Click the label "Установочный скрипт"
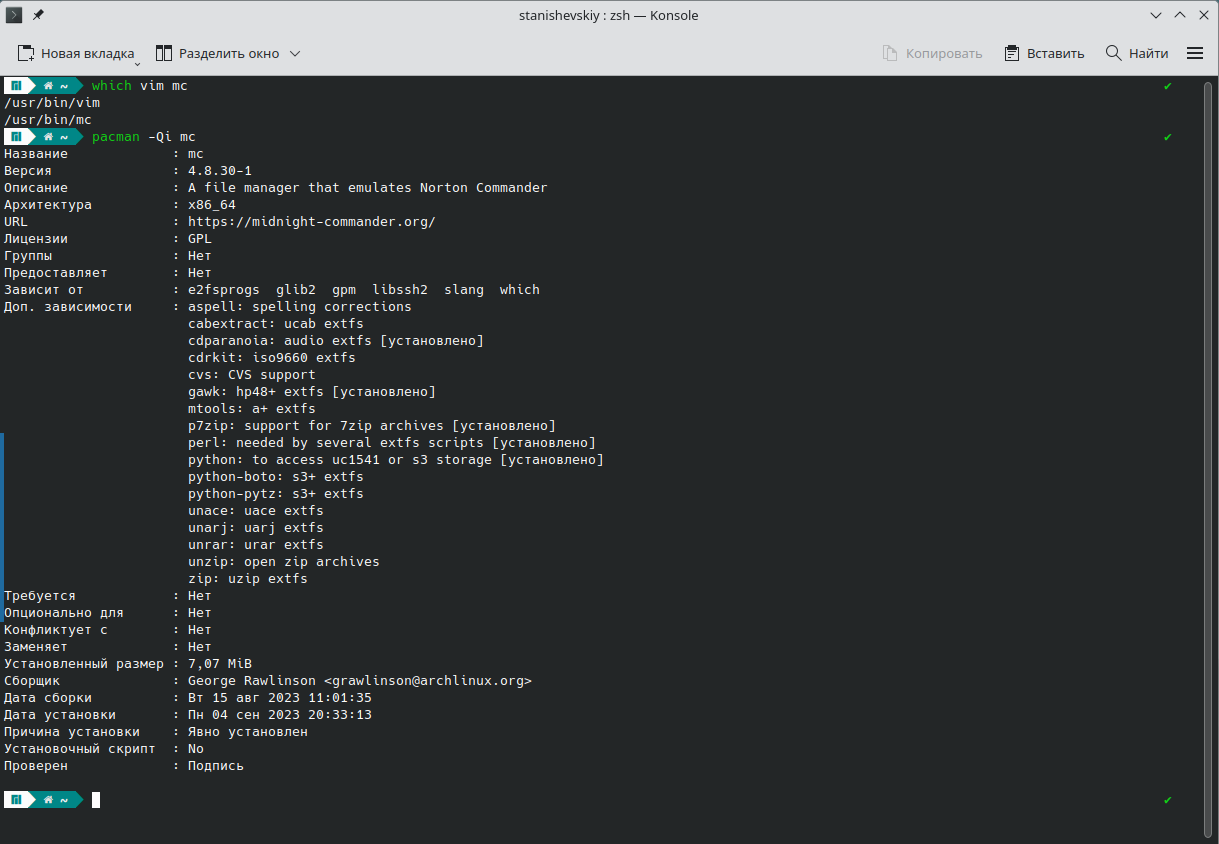This screenshot has width=1219, height=844. click(80, 749)
